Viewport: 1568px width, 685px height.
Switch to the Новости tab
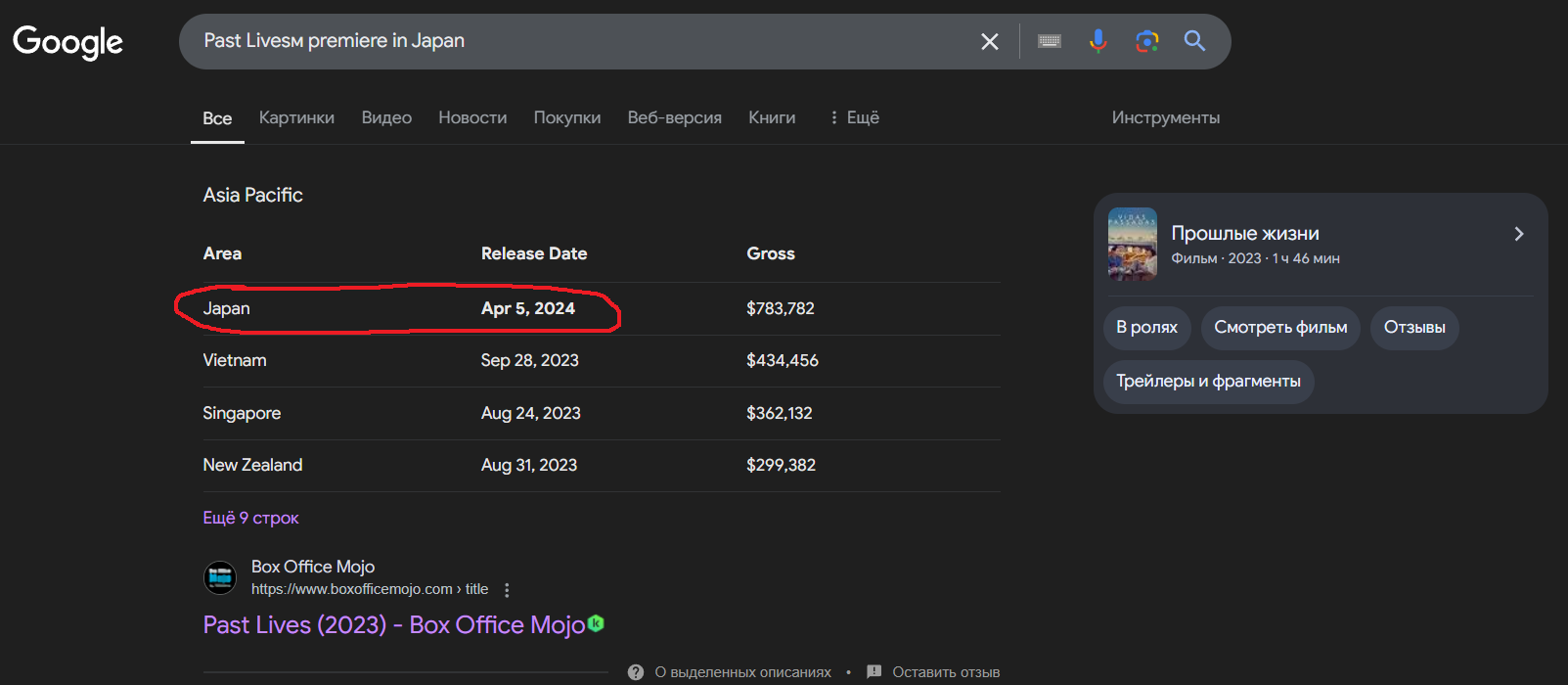pyautogui.click(x=472, y=117)
